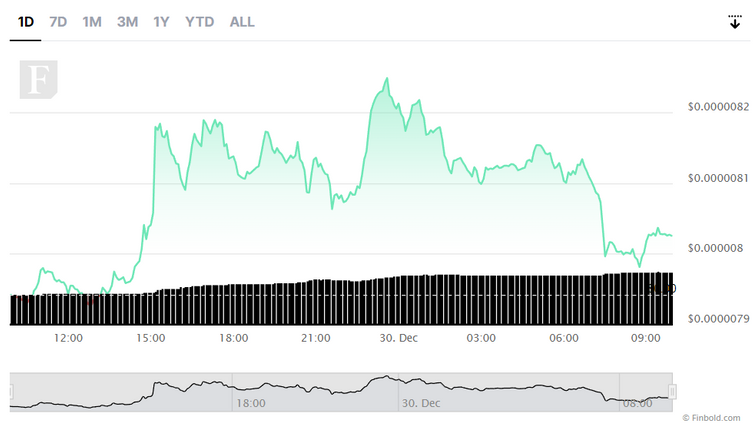Viewport: 753px width, 428px height.
Task: Click the navigator at 30. Dec label
Action: [x=421, y=403]
